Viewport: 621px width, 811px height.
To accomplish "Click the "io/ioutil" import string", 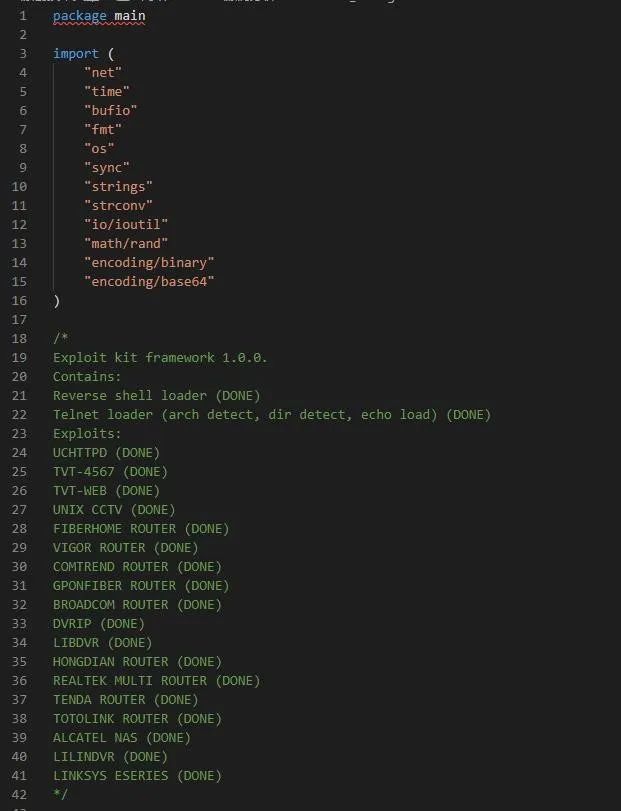I will click(126, 224).
